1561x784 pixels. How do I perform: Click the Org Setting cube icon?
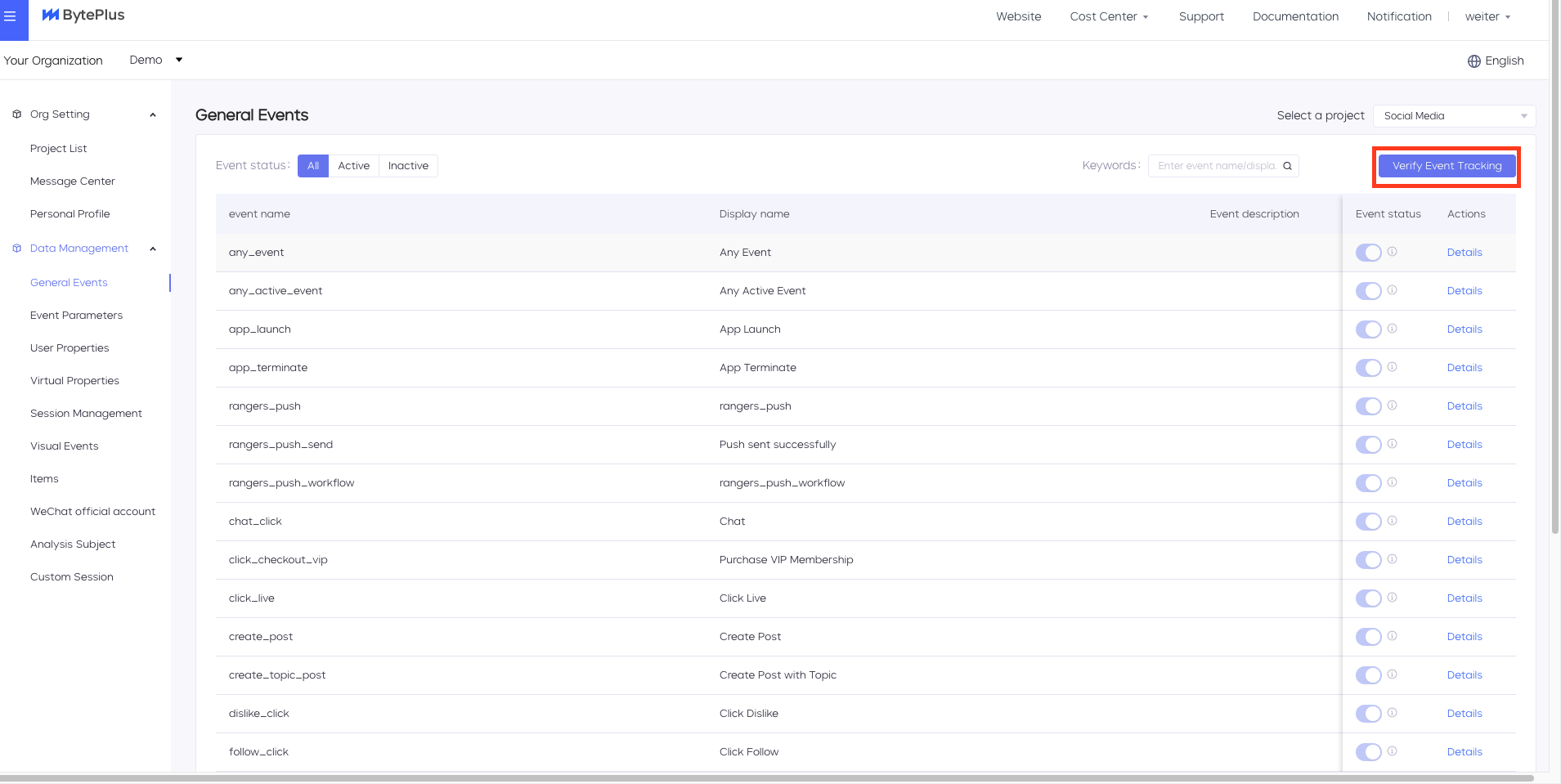[x=17, y=114]
